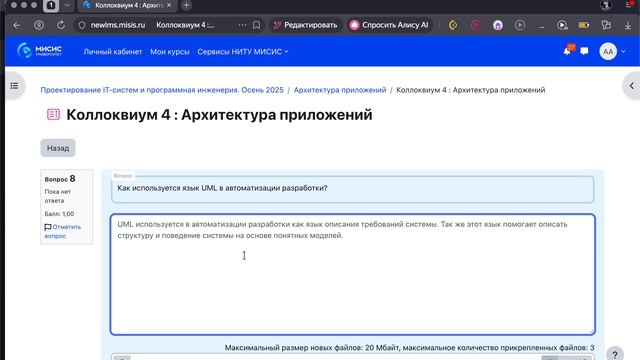The image size is (640, 360).
Task: Open the course index sidebar drawer
Action: (x=15, y=86)
